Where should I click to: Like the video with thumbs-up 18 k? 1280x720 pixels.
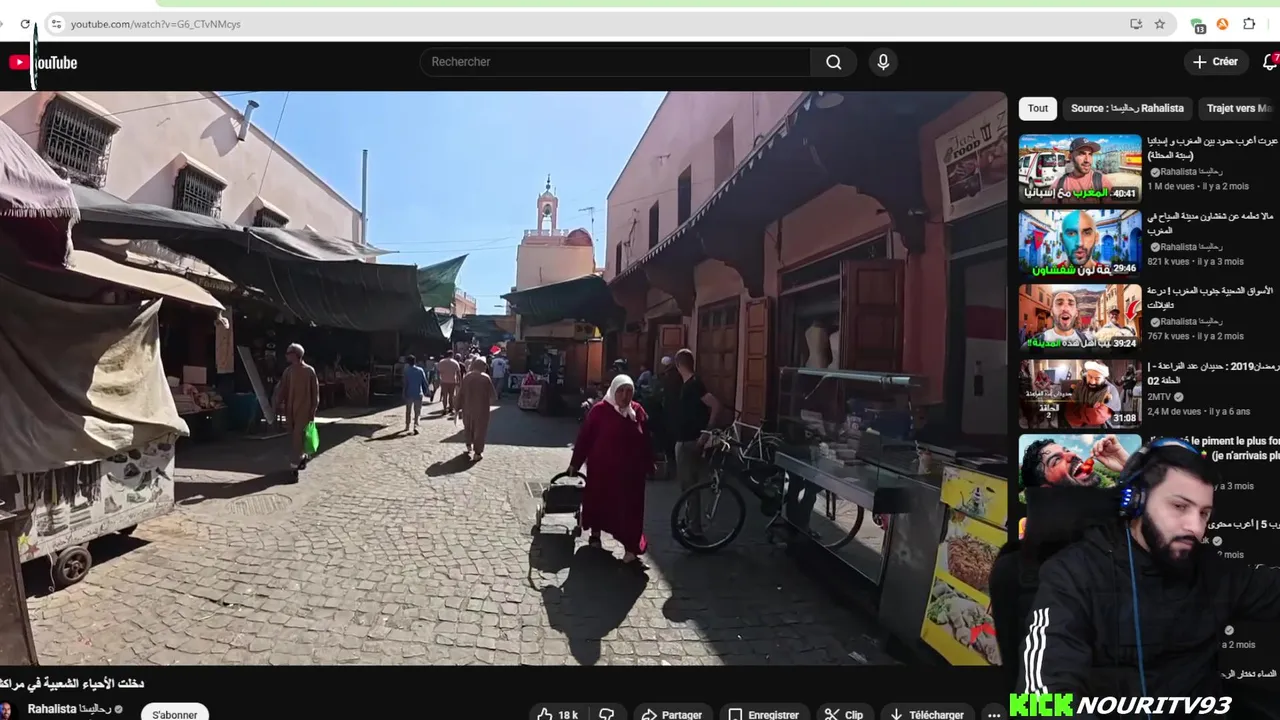(x=559, y=714)
